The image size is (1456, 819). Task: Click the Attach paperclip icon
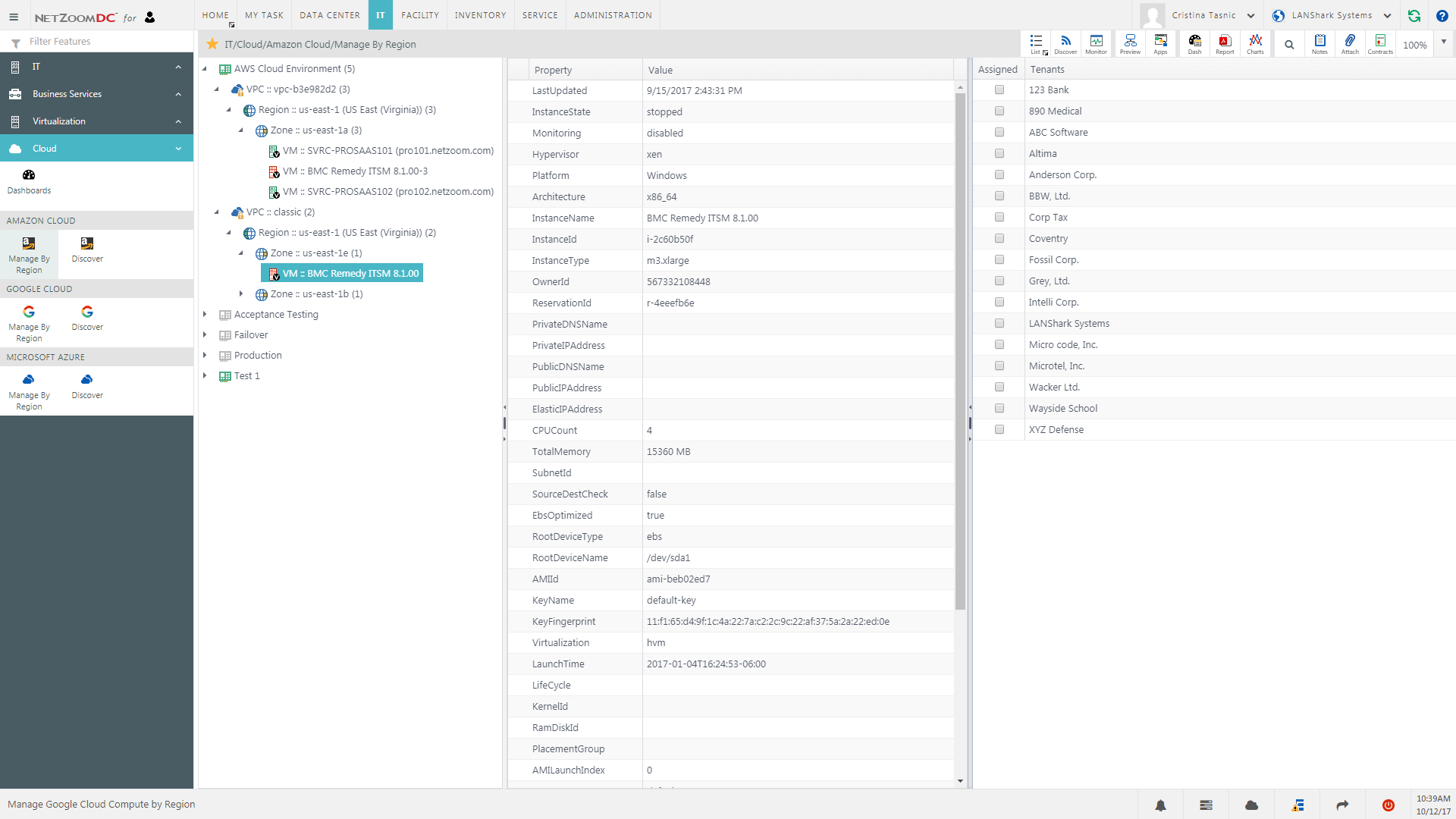1350,44
